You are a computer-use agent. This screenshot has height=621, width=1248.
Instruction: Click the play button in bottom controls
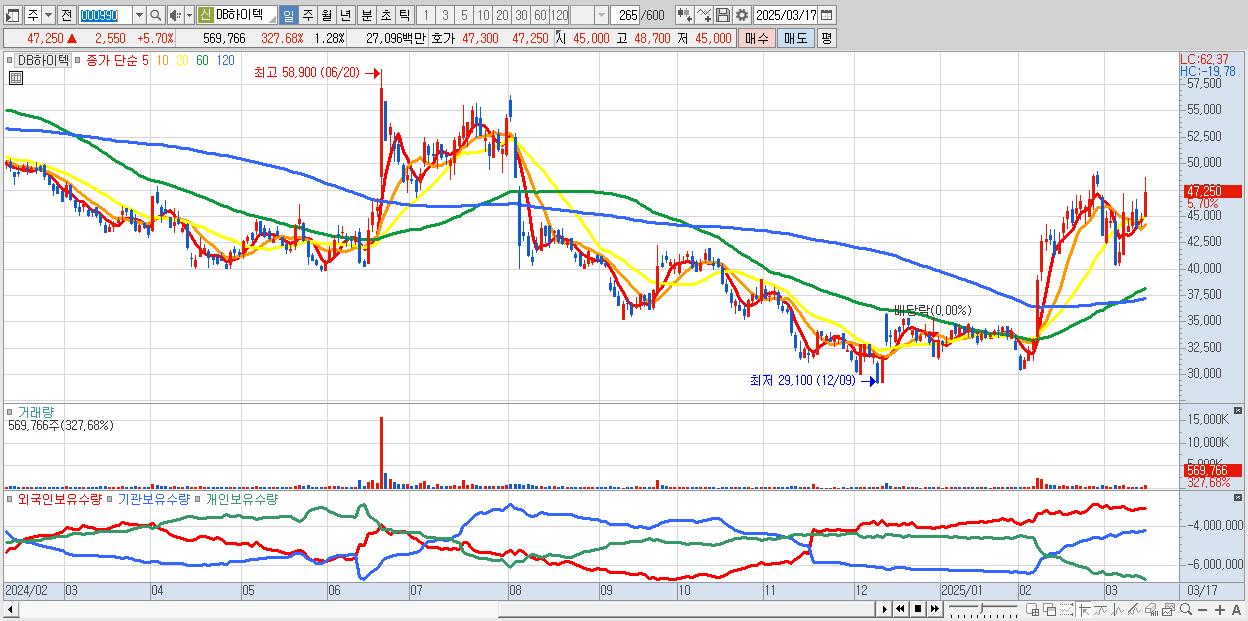pyautogui.click(x=885, y=609)
